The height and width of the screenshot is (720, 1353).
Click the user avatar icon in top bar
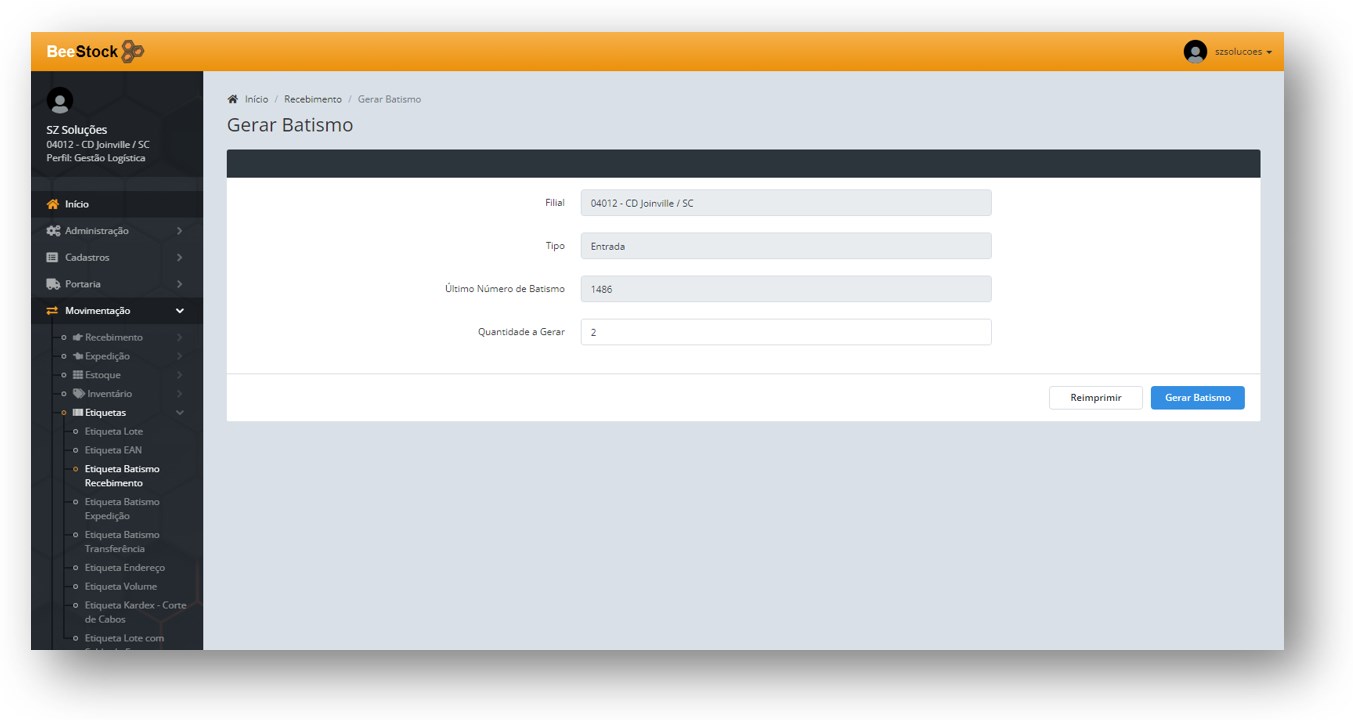click(x=1194, y=52)
